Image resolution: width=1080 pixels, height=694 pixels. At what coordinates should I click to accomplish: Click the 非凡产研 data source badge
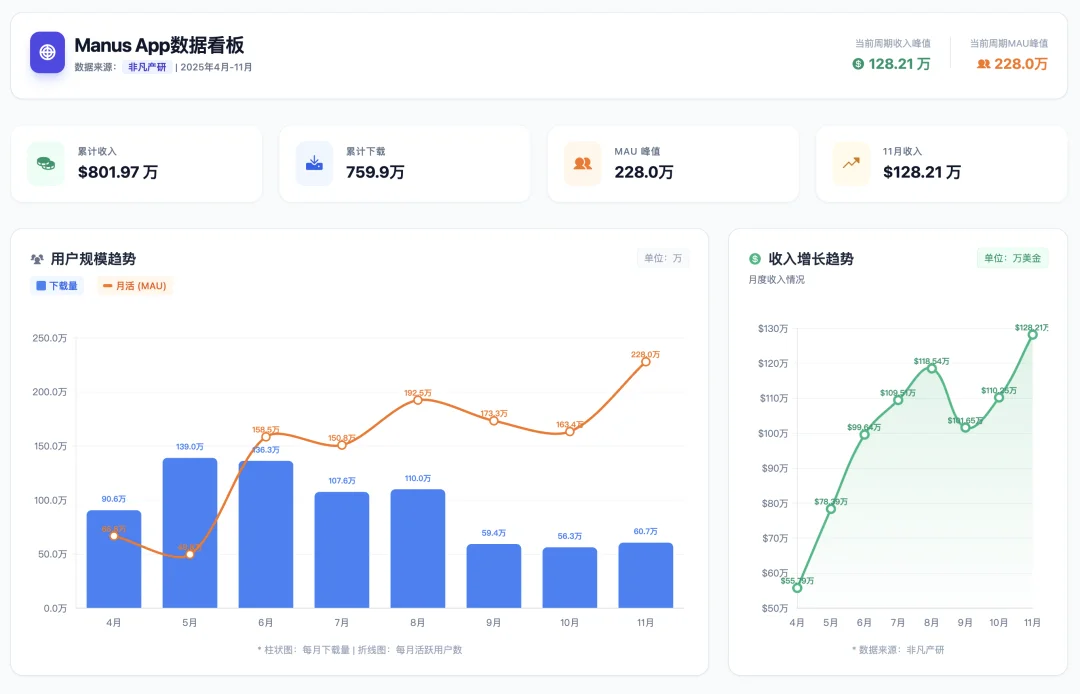pos(148,68)
